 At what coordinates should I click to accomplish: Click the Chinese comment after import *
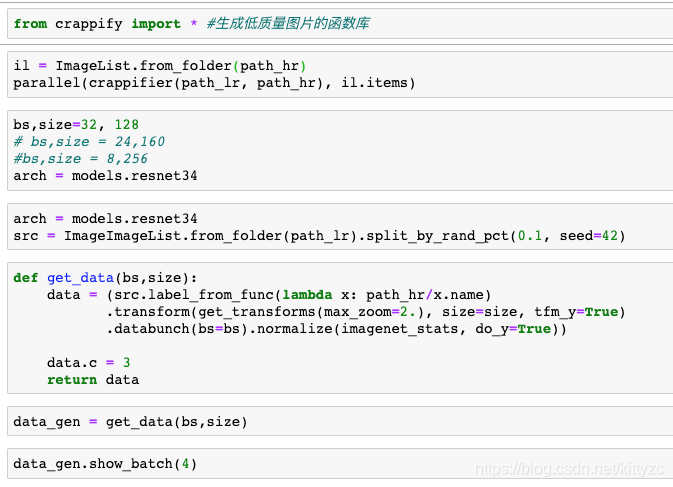click(288, 23)
